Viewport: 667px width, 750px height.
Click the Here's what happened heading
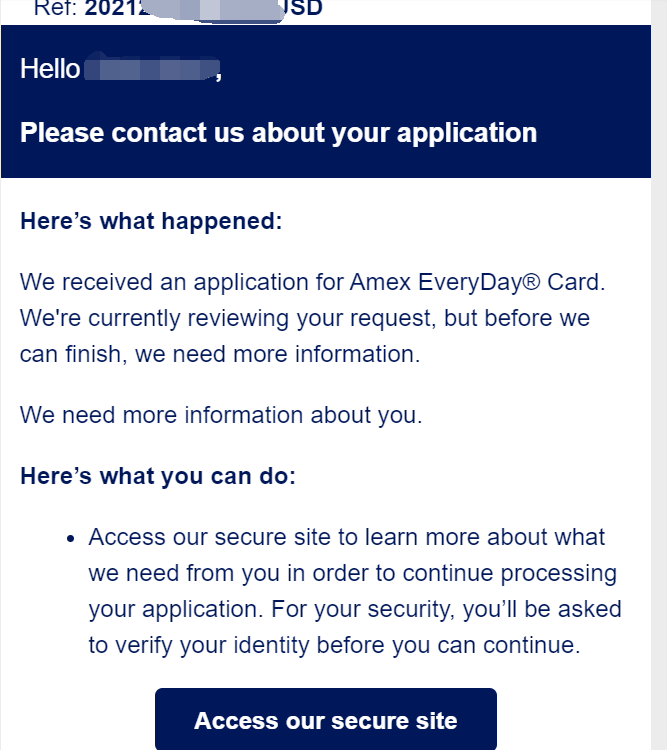[x=151, y=221]
